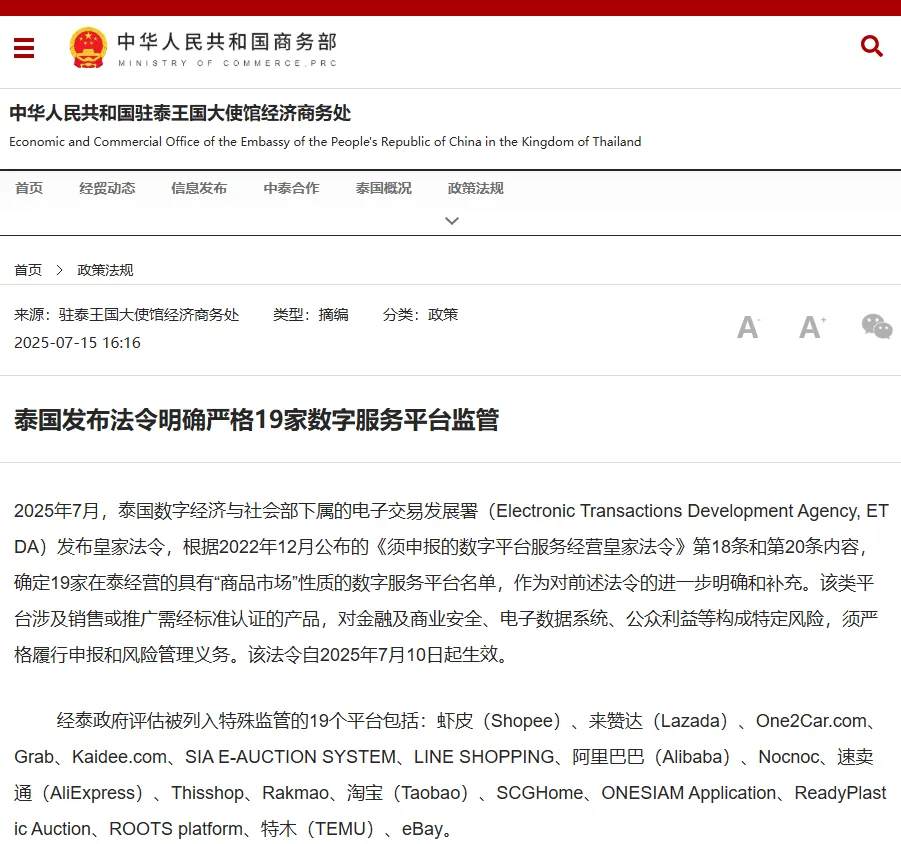
Task: Click the text Kaidee.com
Action: pyautogui.click(x=120, y=757)
